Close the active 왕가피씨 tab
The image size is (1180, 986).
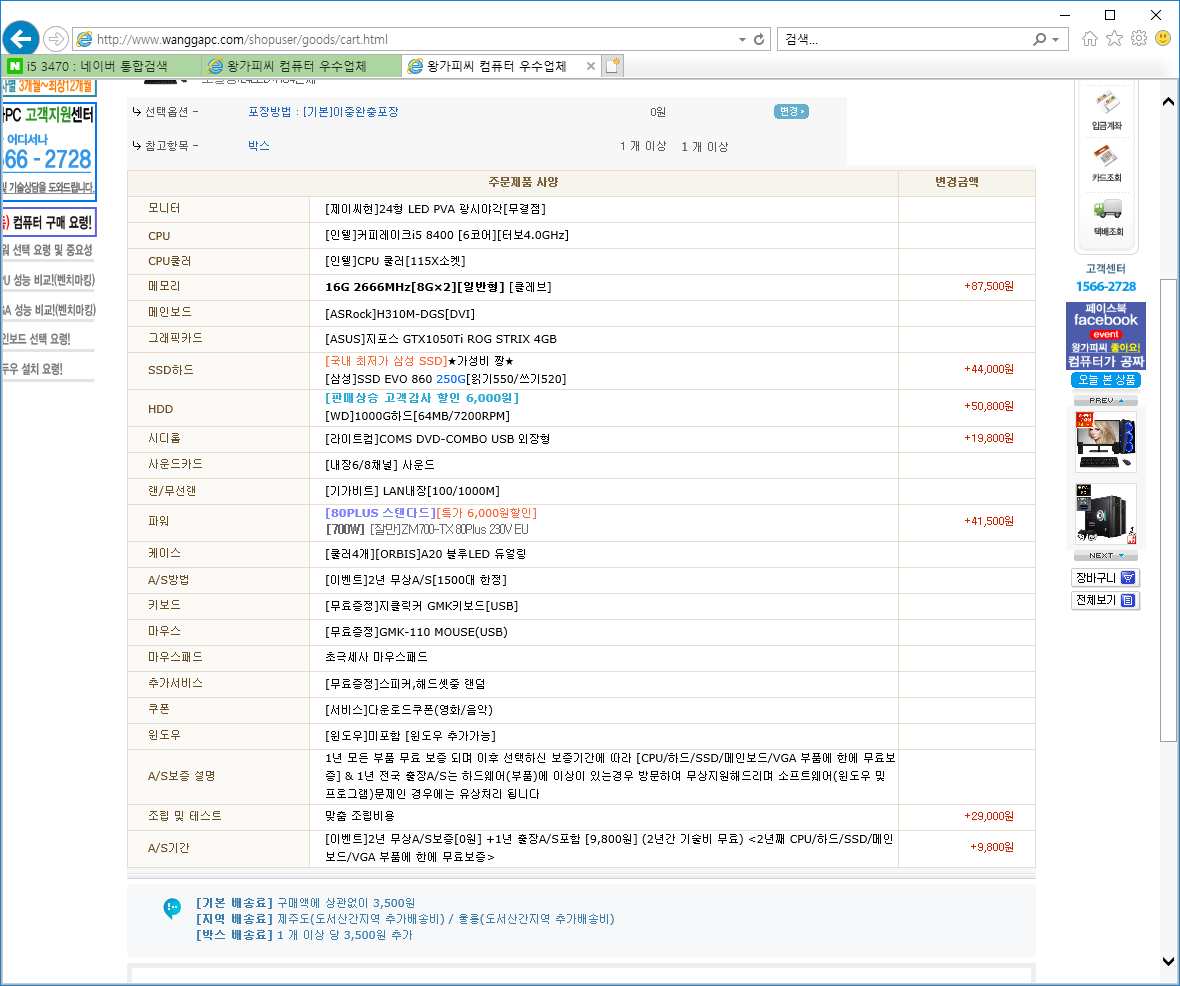[591, 66]
